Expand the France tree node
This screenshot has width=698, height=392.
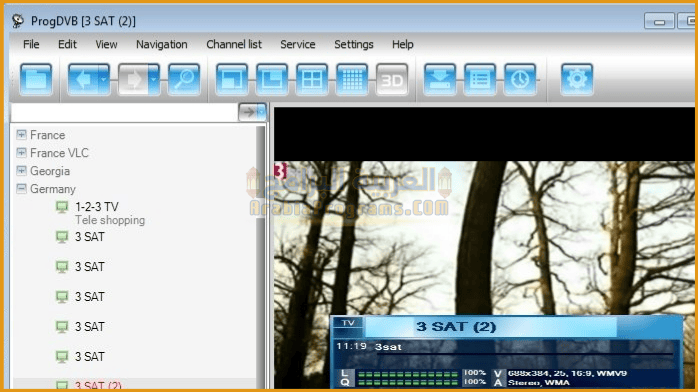click(x=21, y=134)
